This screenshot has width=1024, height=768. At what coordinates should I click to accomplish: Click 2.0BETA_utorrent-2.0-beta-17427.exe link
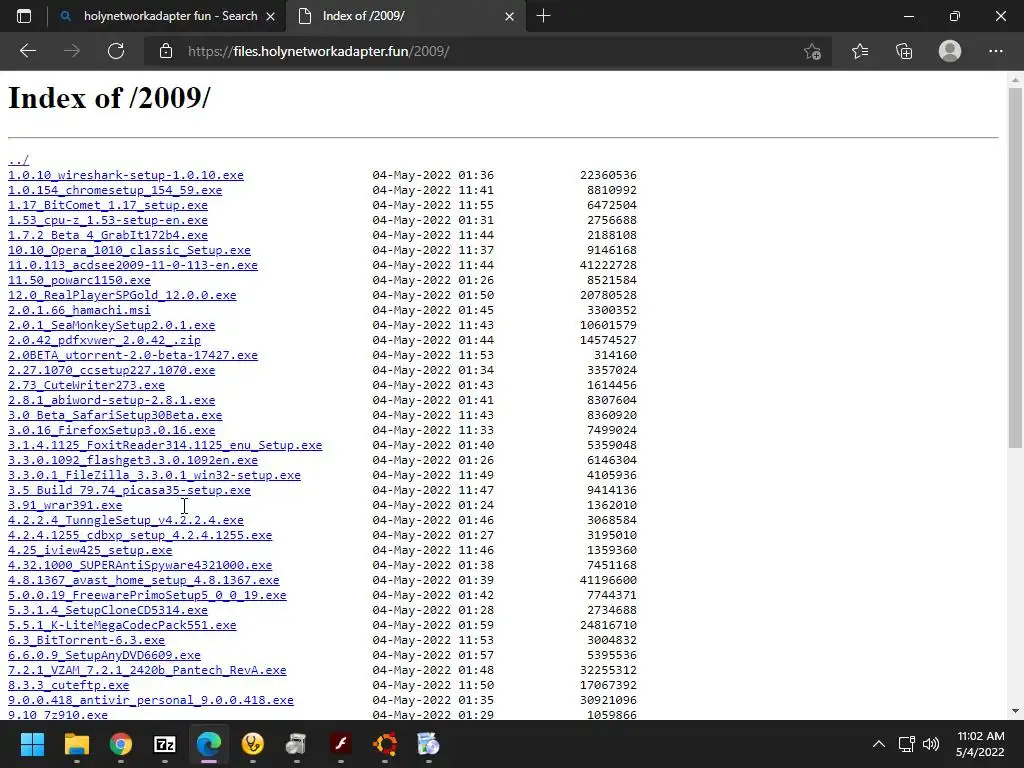click(133, 355)
